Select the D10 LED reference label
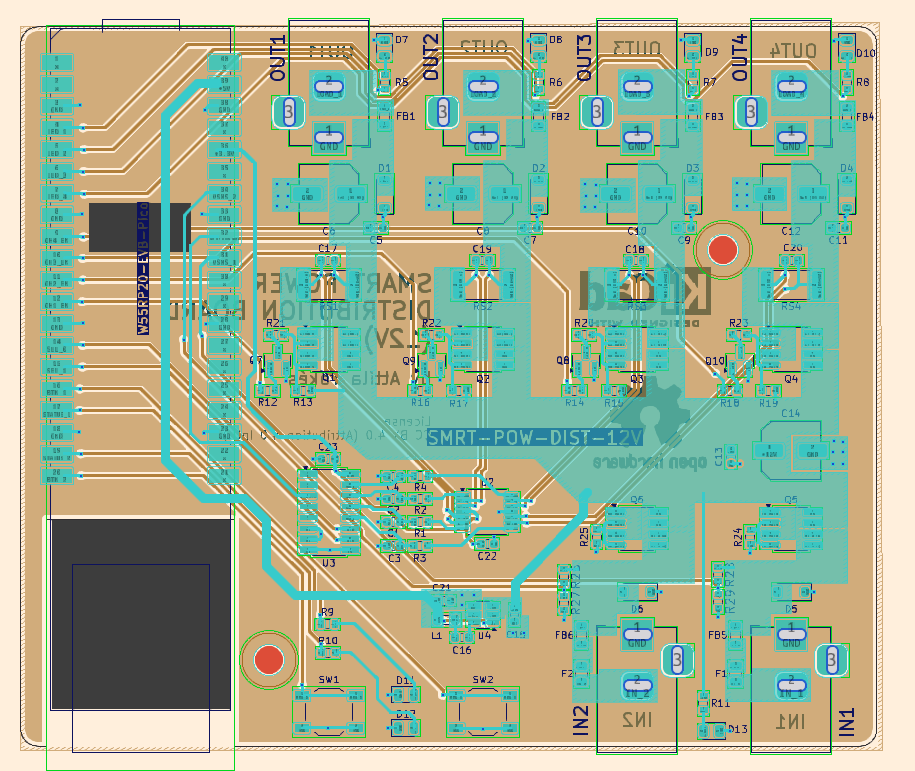The image size is (915, 771). pyautogui.click(x=865, y=53)
